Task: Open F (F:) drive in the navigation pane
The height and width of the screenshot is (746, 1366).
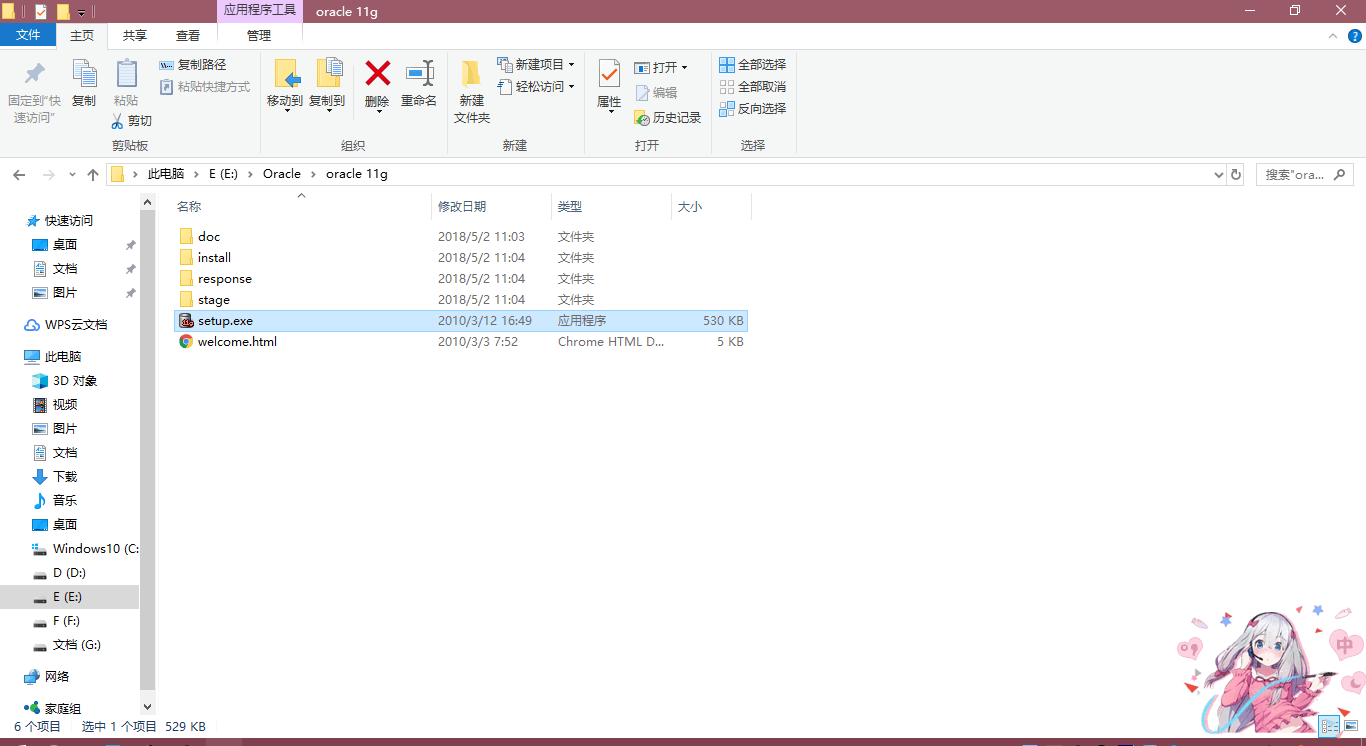Action: pos(56,621)
